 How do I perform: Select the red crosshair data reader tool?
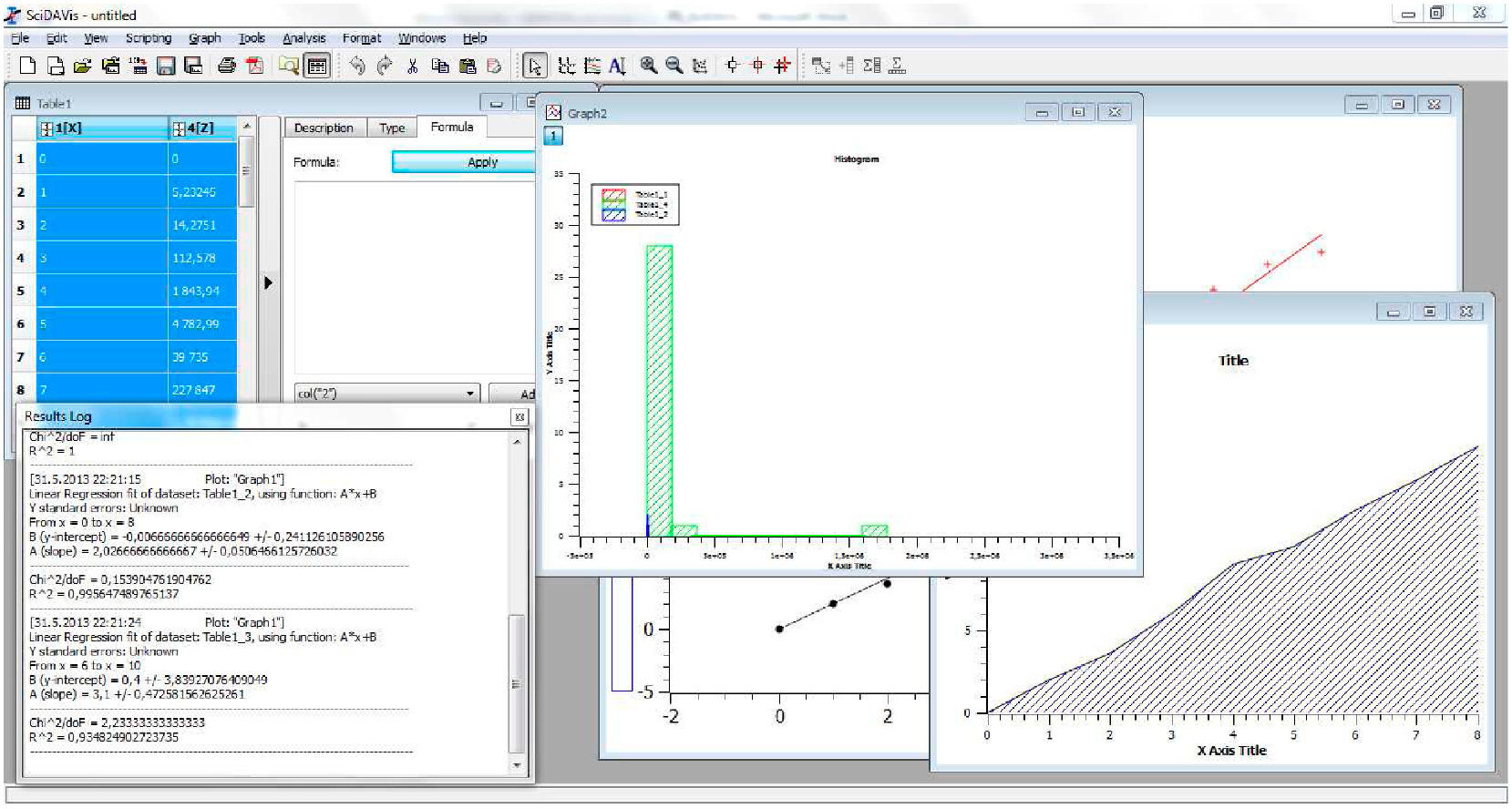[757, 66]
